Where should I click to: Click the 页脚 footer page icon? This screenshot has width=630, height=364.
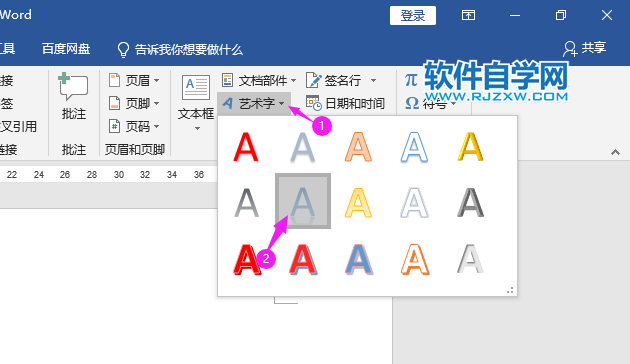[x=115, y=104]
